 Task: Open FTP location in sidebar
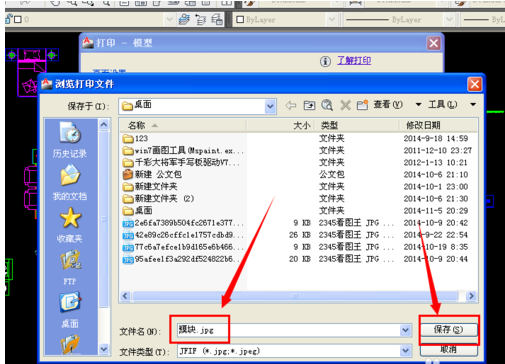(70, 268)
